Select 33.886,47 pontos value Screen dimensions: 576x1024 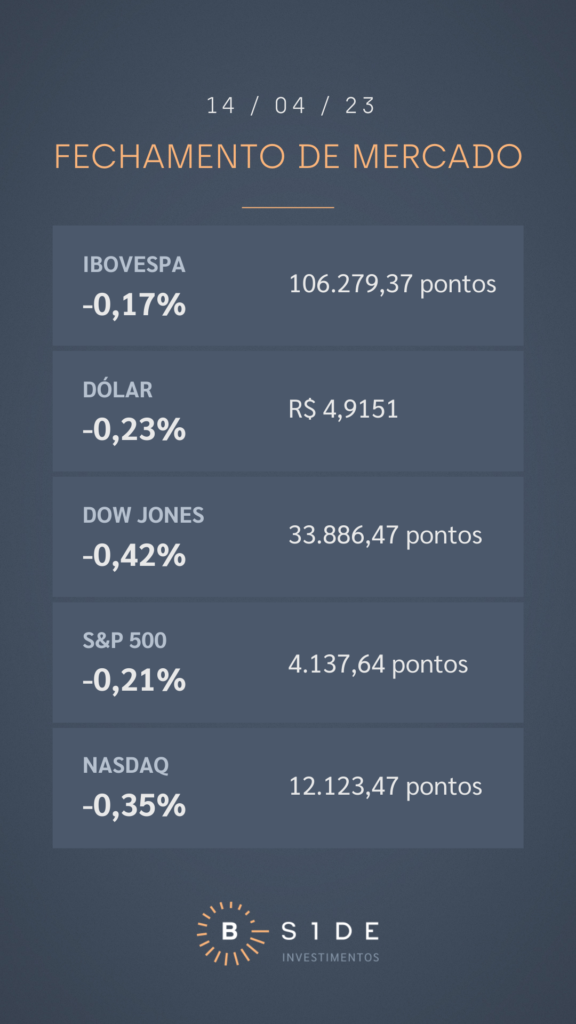tap(385, 536)
